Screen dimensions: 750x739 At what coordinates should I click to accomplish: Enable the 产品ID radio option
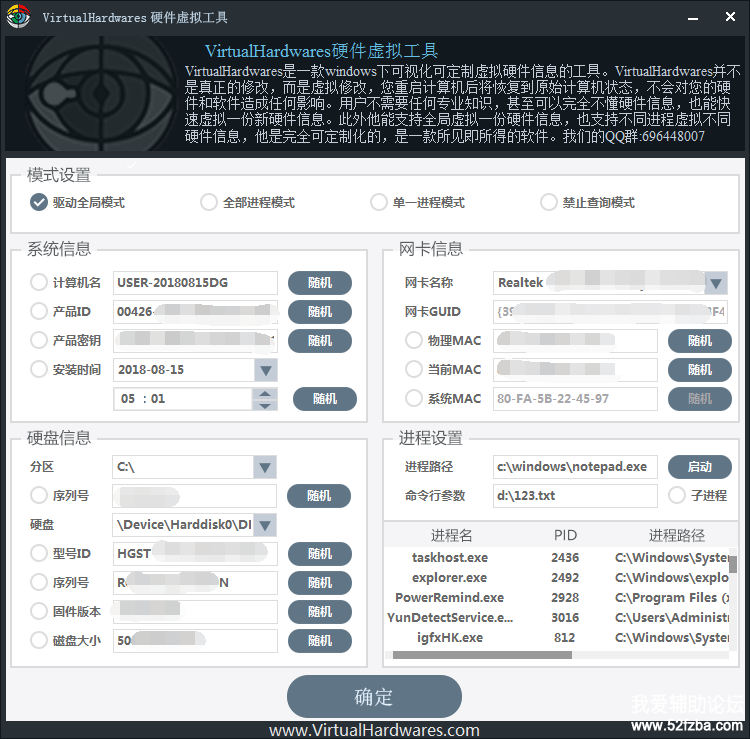coord(39,311)
